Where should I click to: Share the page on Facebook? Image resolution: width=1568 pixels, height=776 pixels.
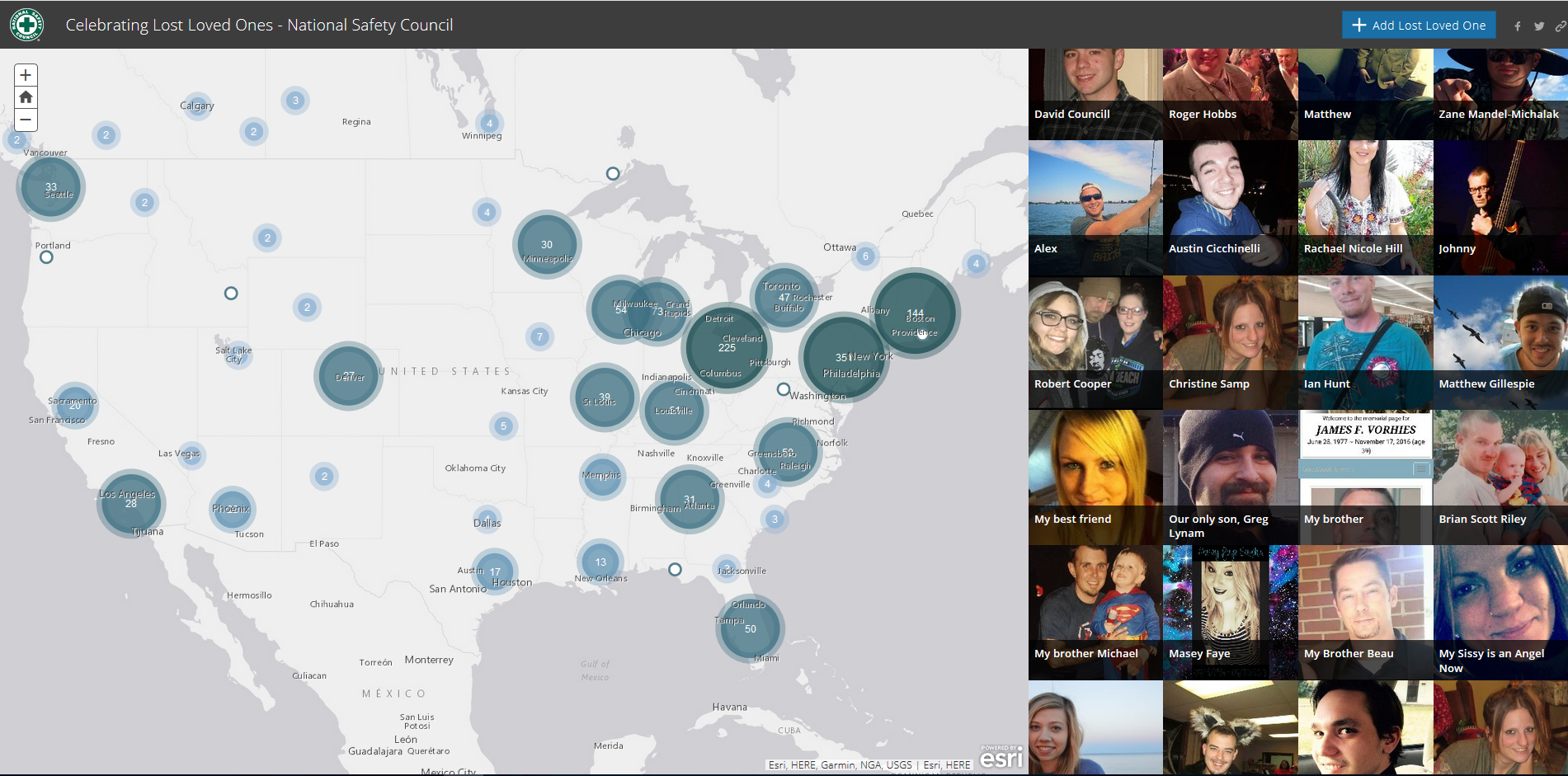(1517, 26)
